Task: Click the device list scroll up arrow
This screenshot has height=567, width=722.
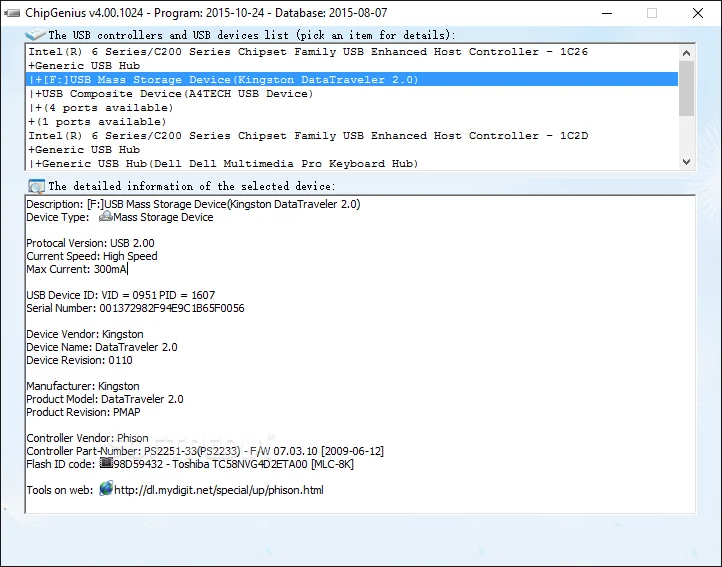Action: point(687,53)
